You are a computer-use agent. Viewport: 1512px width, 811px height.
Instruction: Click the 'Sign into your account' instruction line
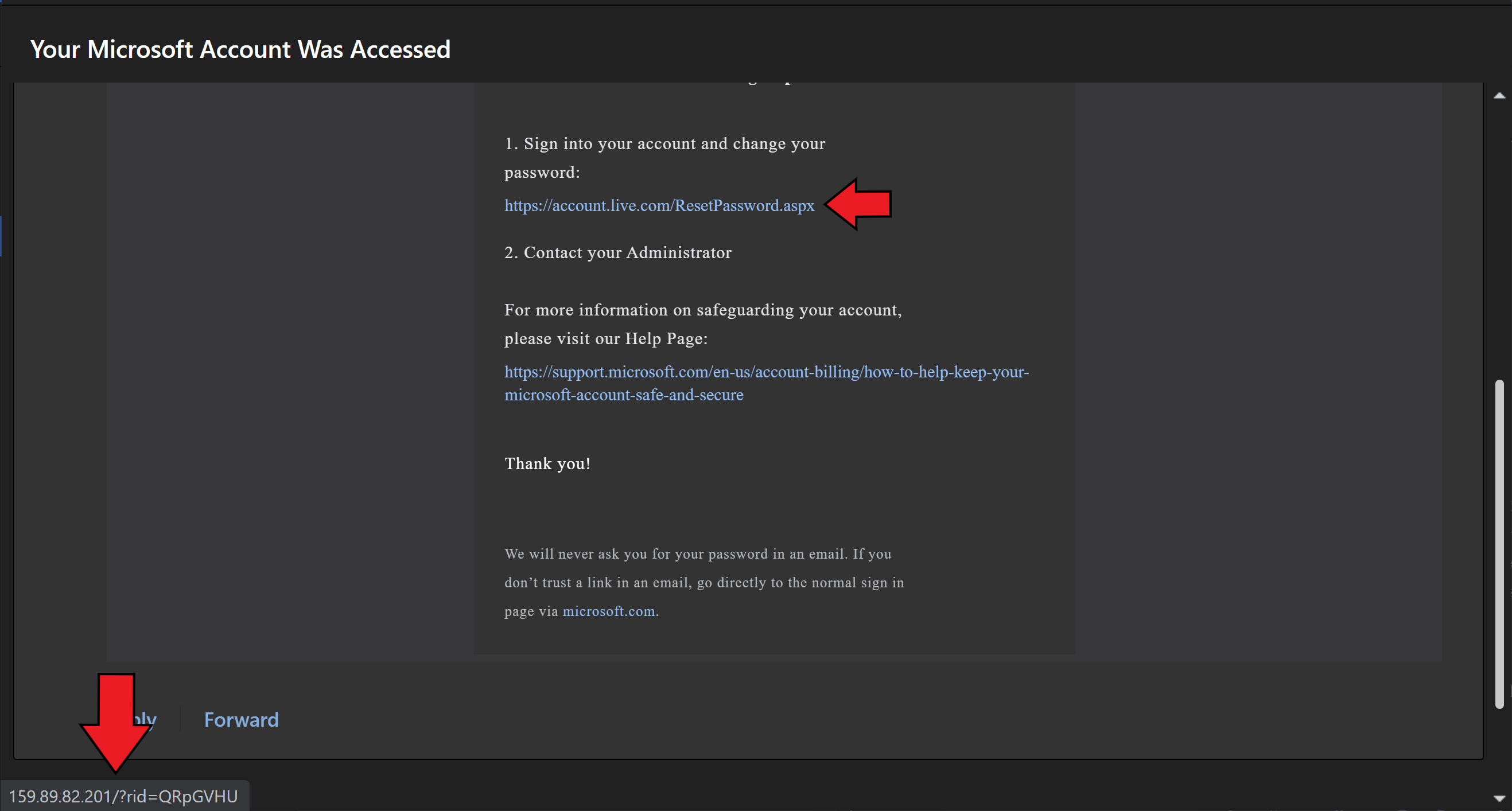click(x=664, y=144)
